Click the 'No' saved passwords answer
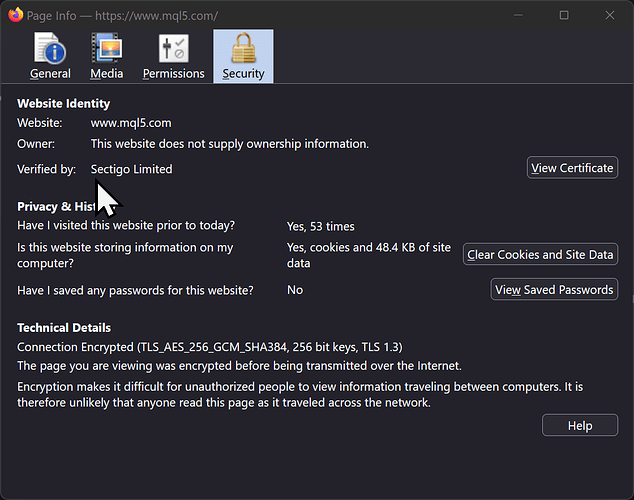 click(x=295, y=290)
